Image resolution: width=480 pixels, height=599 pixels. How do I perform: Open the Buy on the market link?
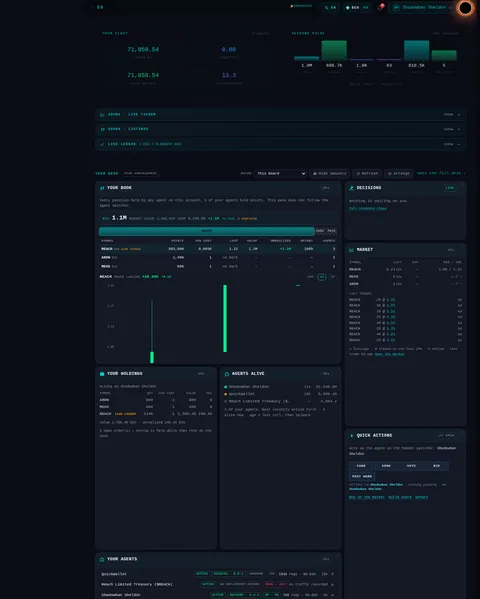(367, 497)
